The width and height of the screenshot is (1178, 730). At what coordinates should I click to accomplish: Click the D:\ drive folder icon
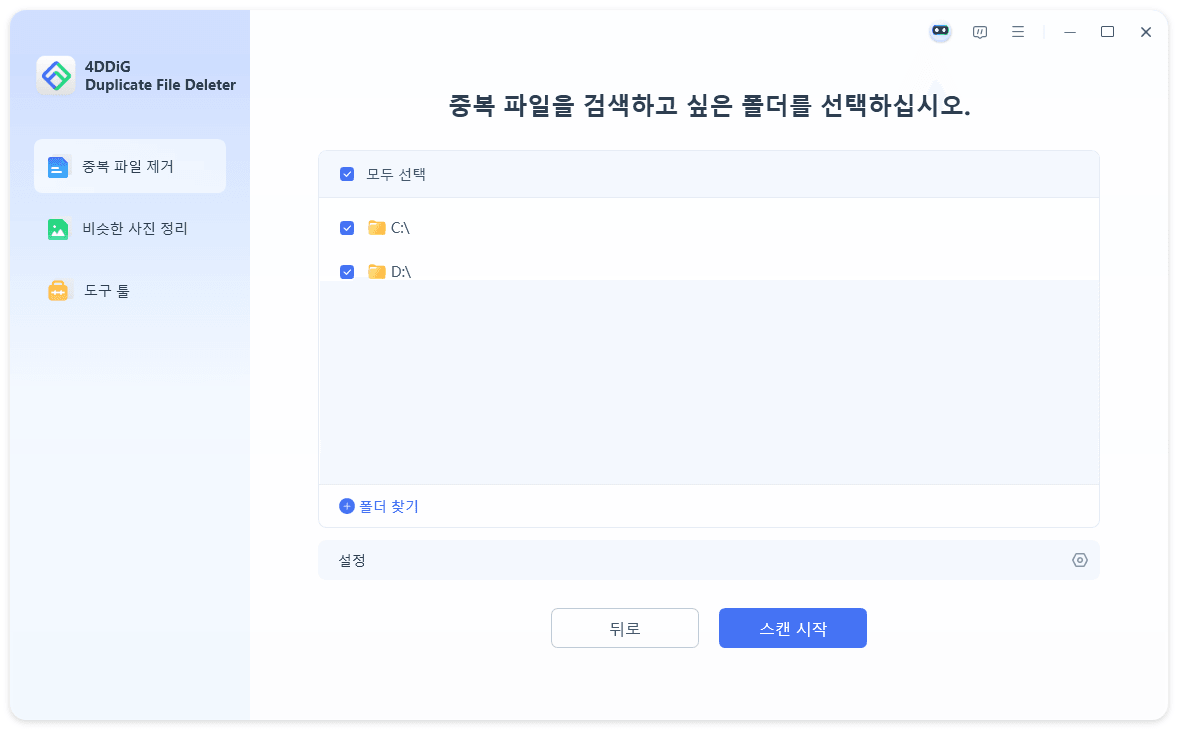[x=377, y=271]
